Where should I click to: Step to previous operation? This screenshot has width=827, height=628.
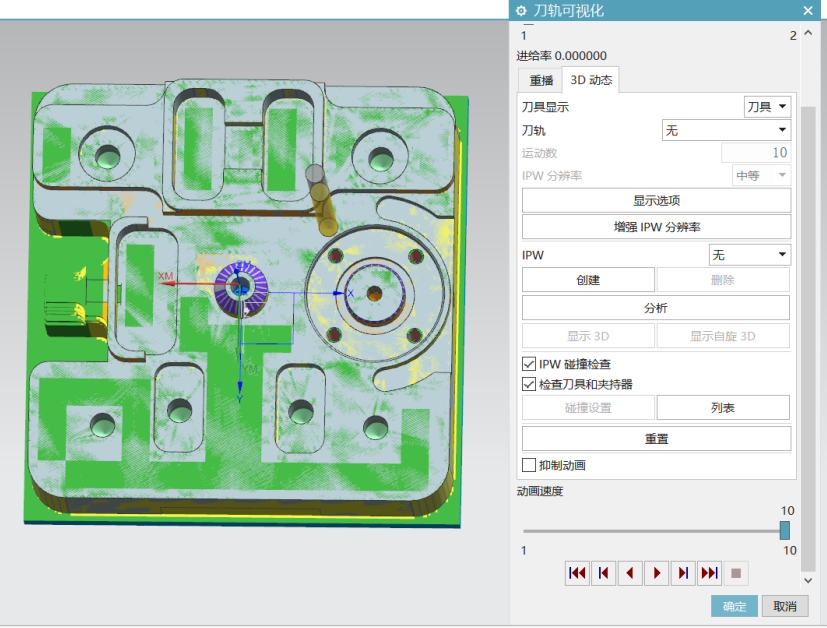tap(604, 573)
